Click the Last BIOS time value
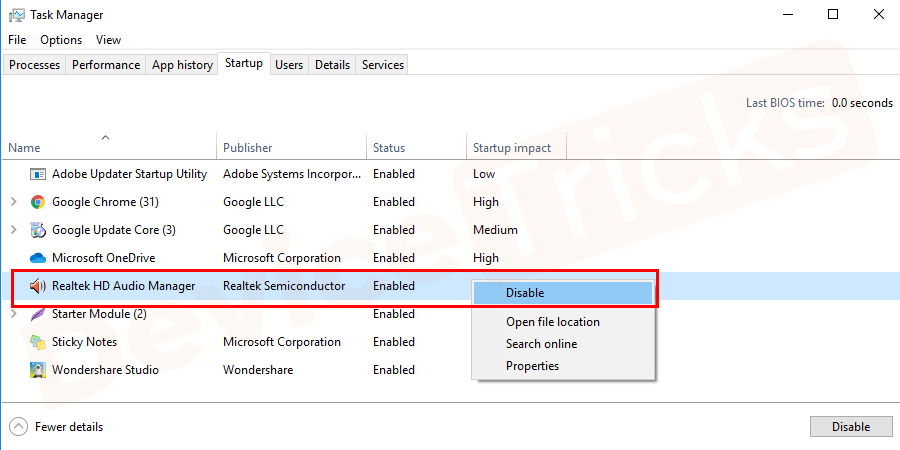Image resolution: width=900 pixels, height=450 pixels. (x=863, y=103)
